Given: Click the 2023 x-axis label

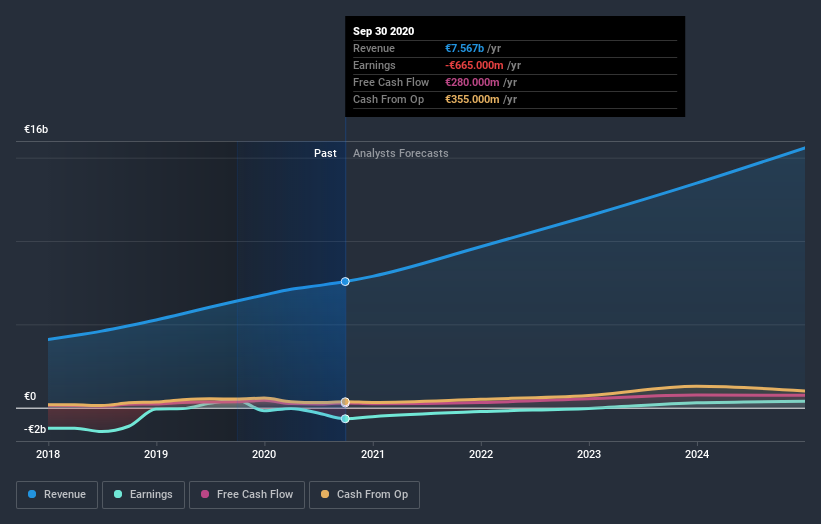Looking at the screenshot, I should 589,454.
